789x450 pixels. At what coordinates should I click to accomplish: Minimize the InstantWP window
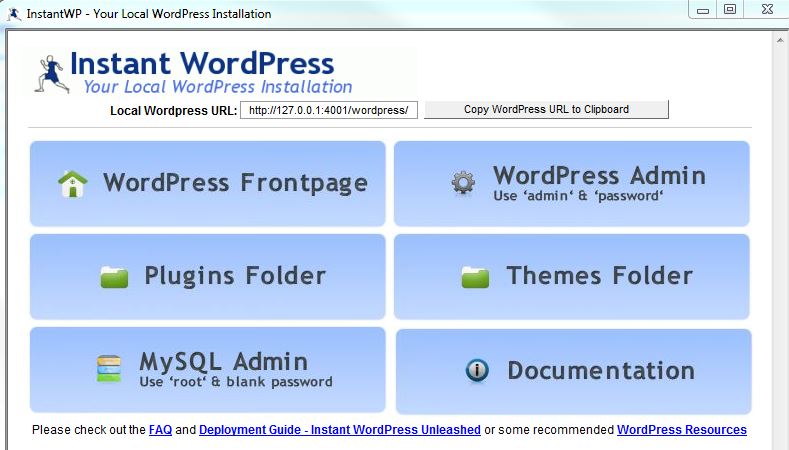[702, 10]
